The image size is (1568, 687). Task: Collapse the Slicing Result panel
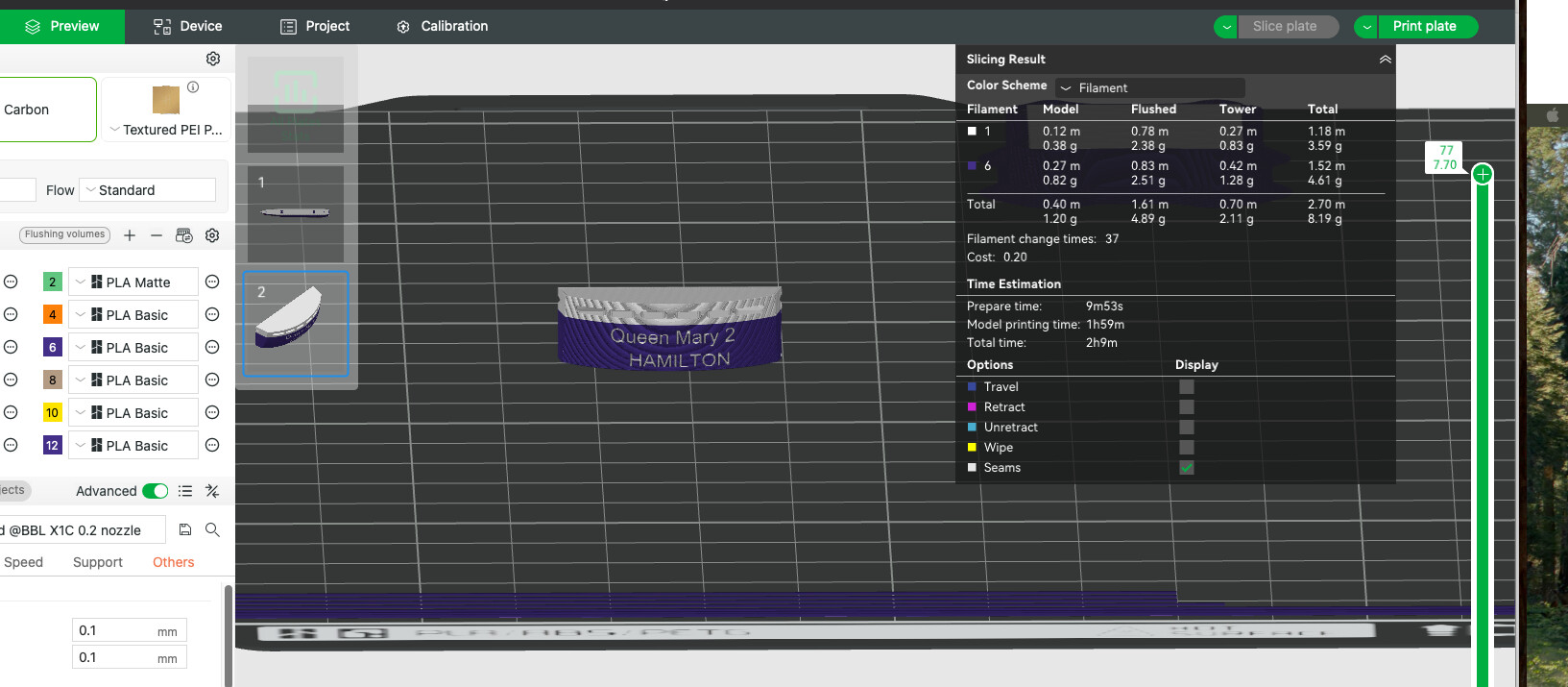[x=1385, y=59]
